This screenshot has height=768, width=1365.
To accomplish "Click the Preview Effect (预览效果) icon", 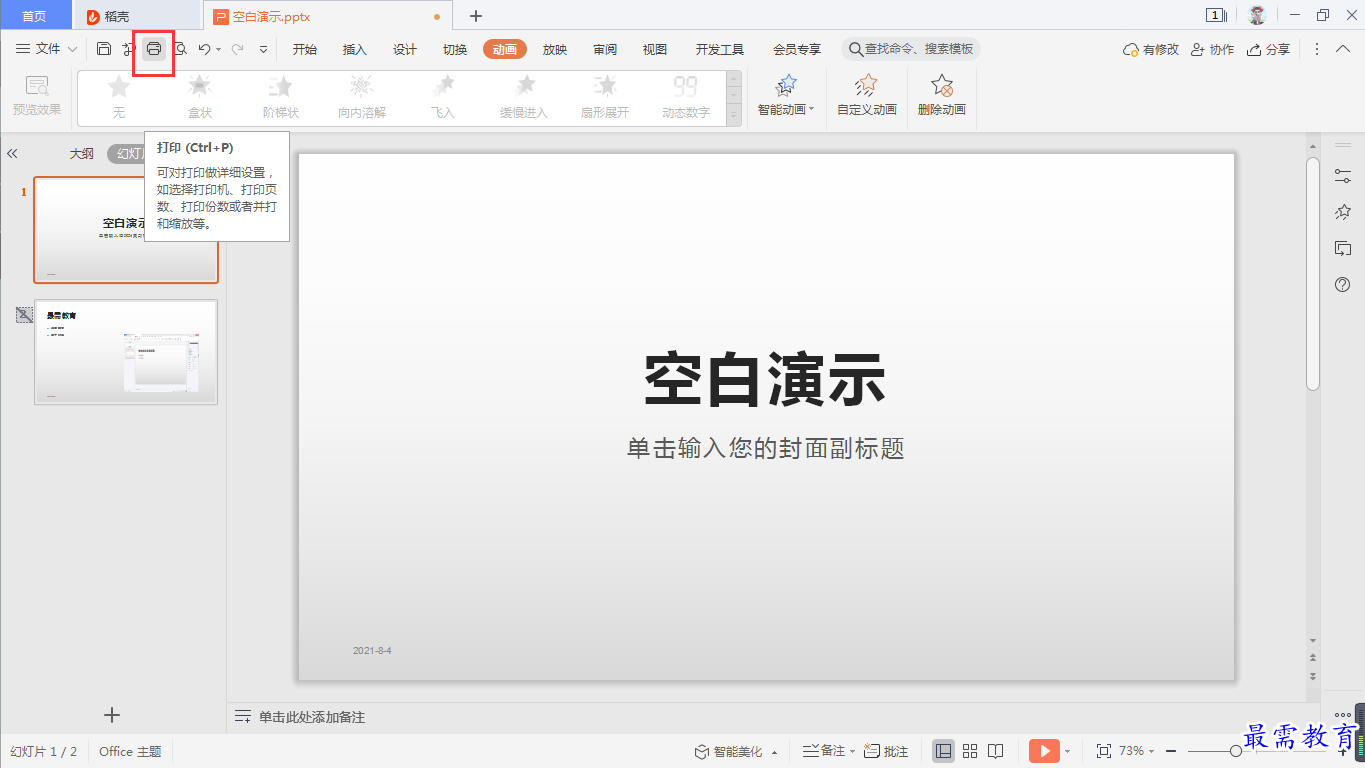I will coord(37,97).
